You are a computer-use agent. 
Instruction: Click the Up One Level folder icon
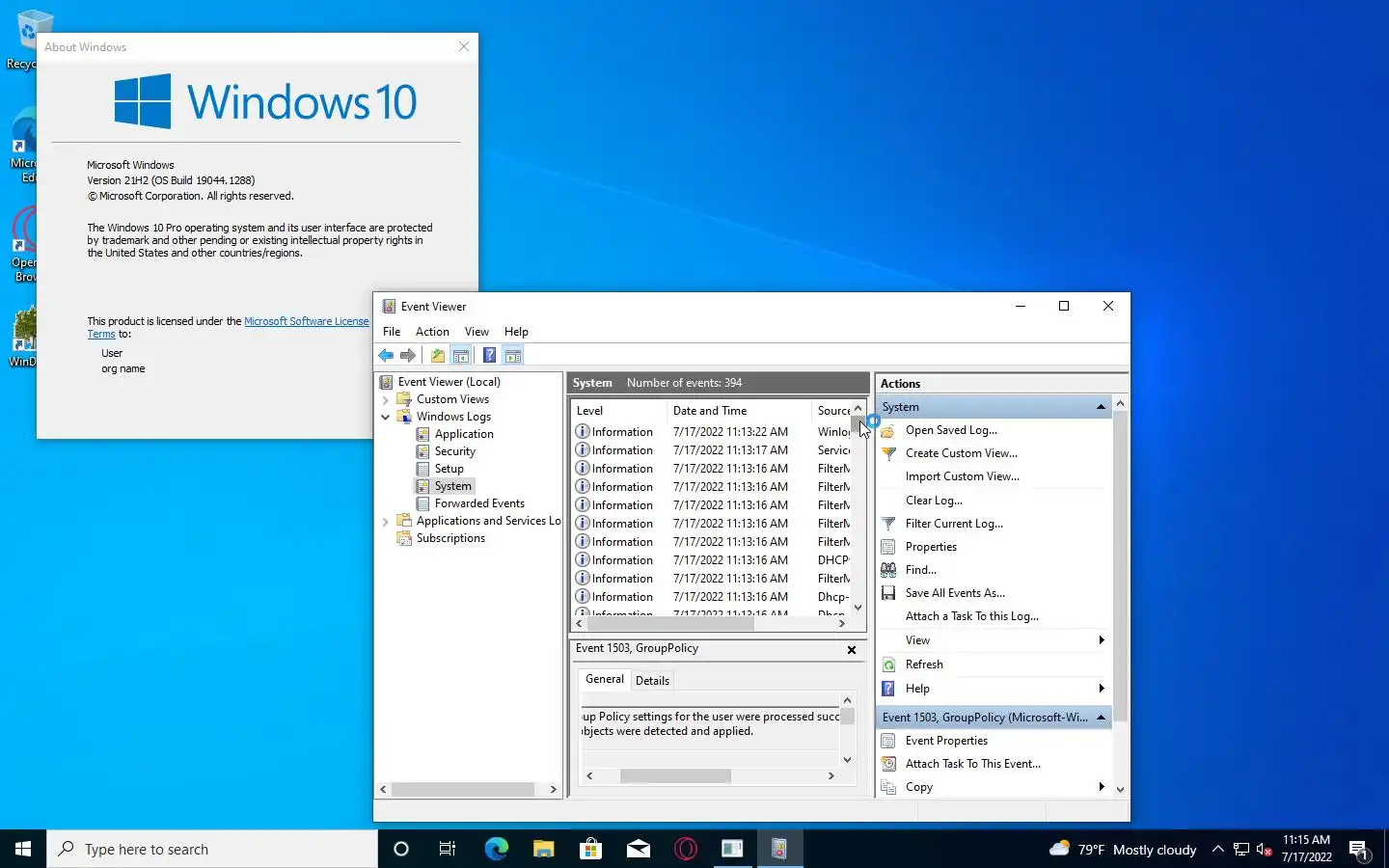coord(438,355)
